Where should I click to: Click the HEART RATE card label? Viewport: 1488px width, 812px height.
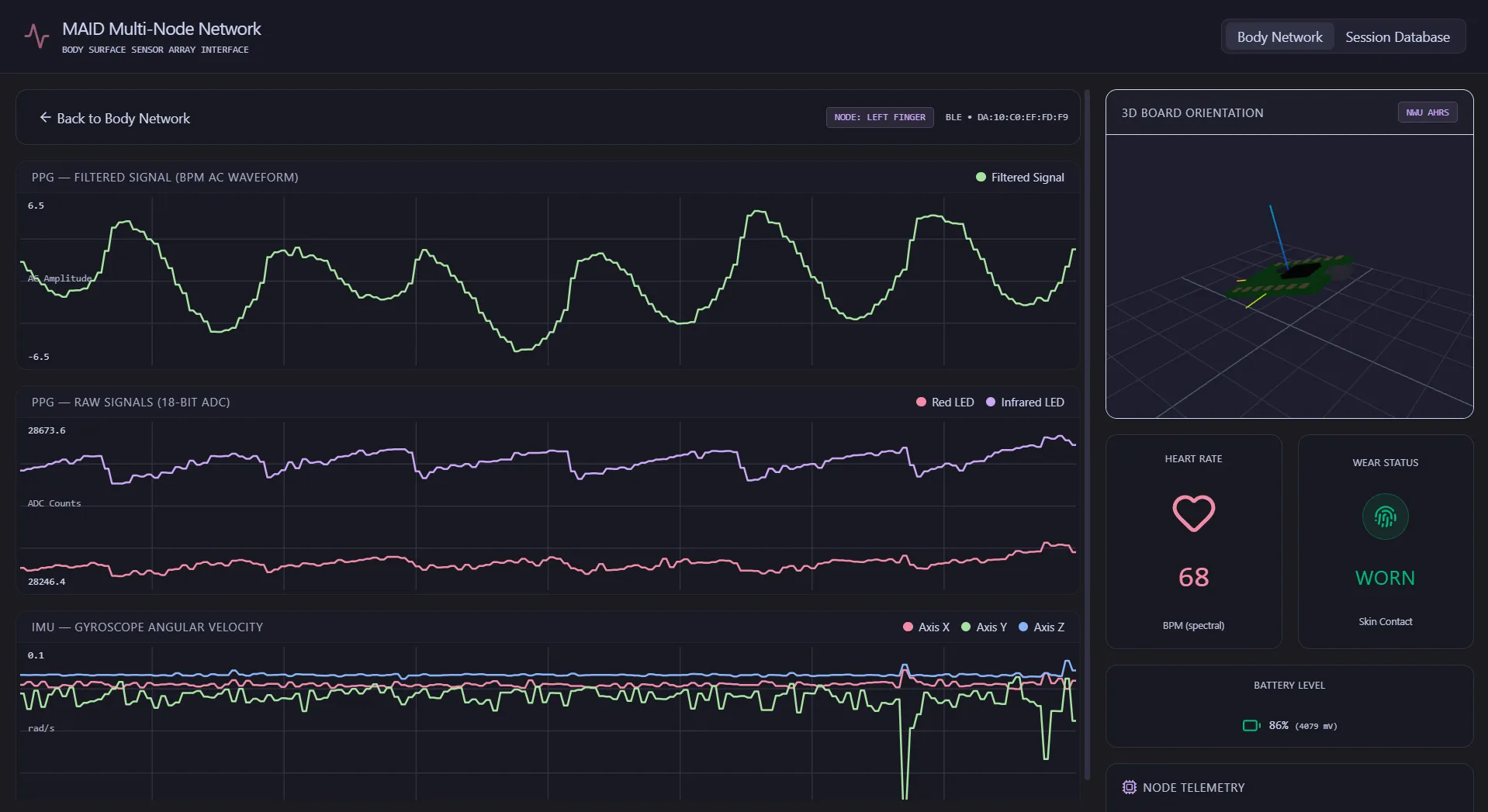[1193, 459]
